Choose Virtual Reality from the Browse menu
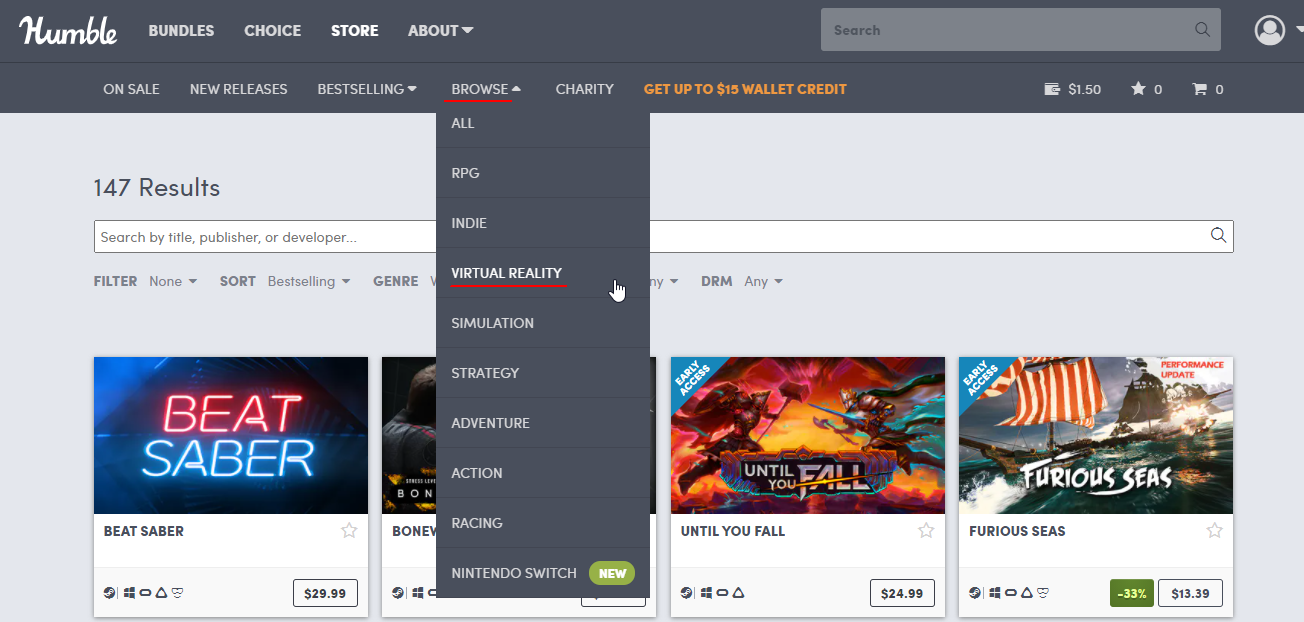The image size is (1304, 622). click(543, 273)
